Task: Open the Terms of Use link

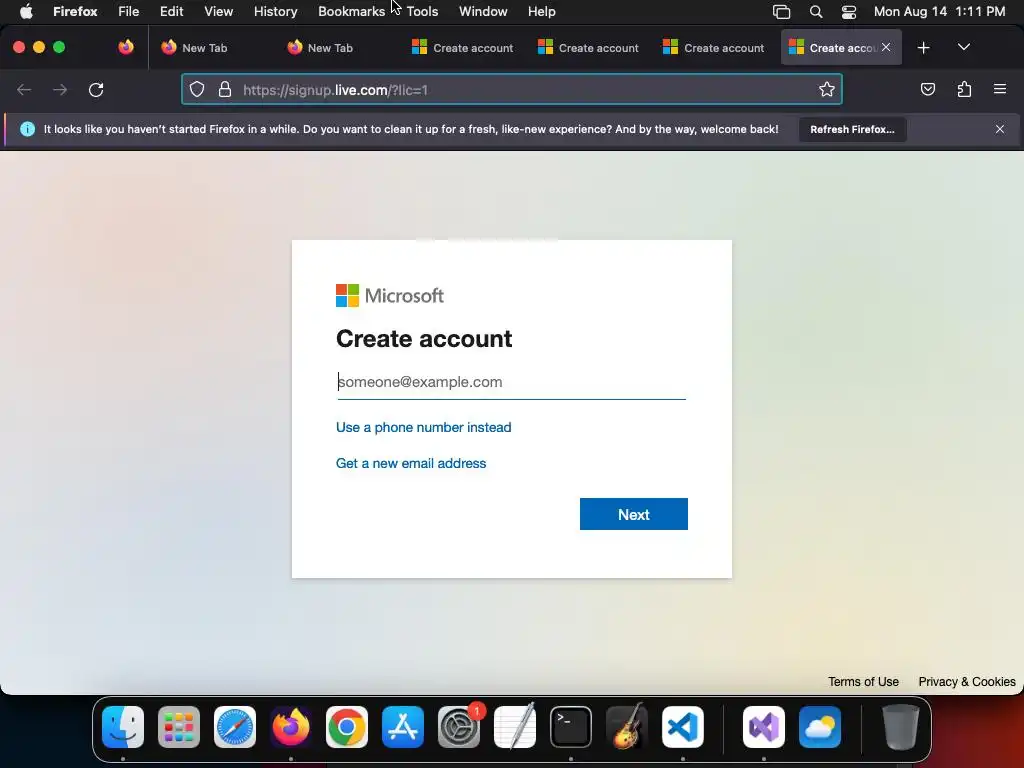Action: [x=863, y=681]
